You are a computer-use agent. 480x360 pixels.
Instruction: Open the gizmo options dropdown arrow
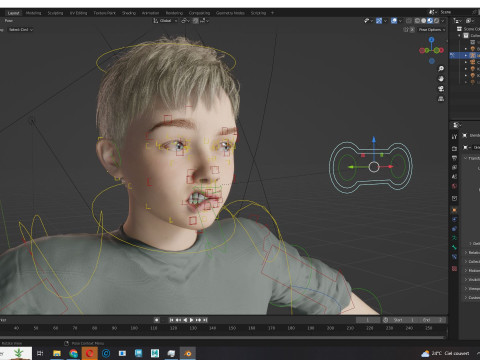[x=386, y=21]
